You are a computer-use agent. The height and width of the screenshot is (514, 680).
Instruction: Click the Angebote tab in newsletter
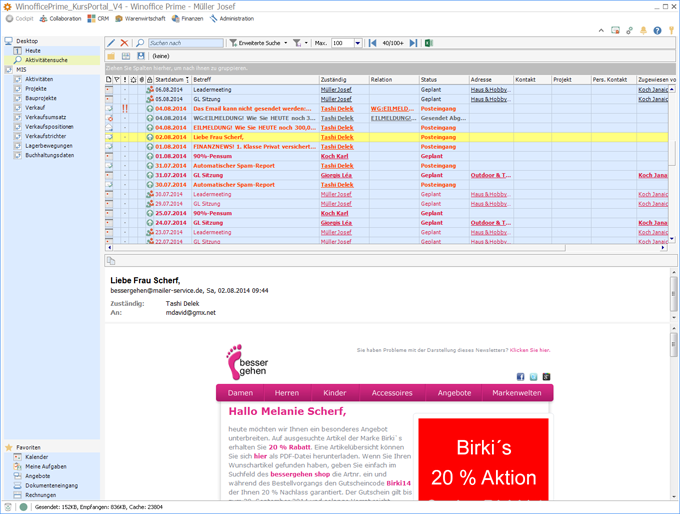(x=454, y=393)
